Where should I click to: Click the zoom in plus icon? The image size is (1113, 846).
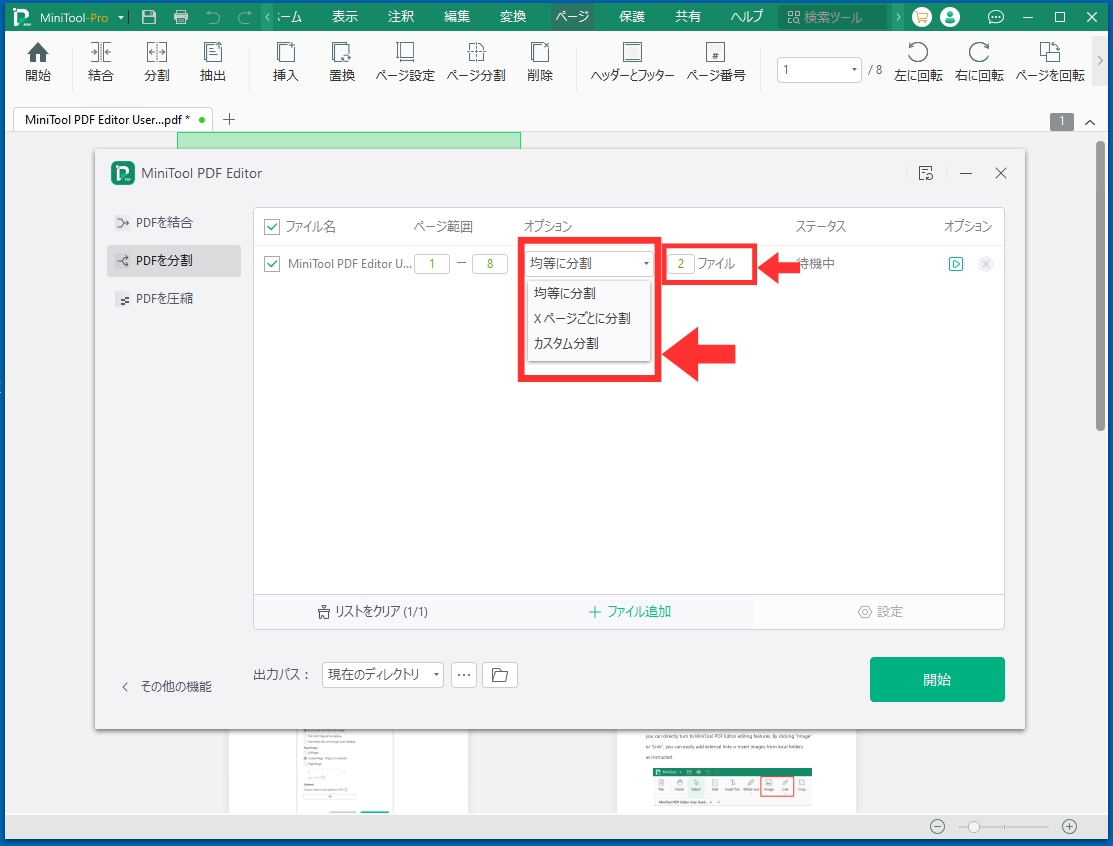coord(1069,826)
